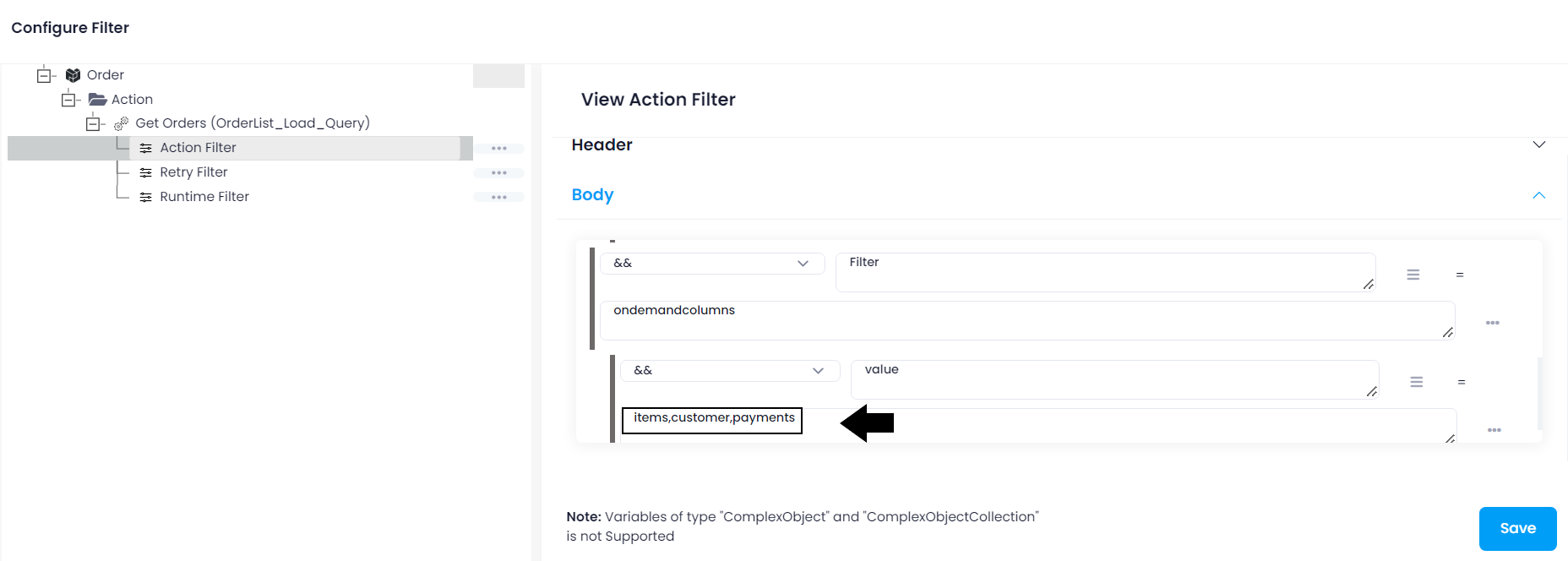Select the items,customer,payments value box
The width and height of the screenshot is (1568, 561).
[x=711, y=420]
